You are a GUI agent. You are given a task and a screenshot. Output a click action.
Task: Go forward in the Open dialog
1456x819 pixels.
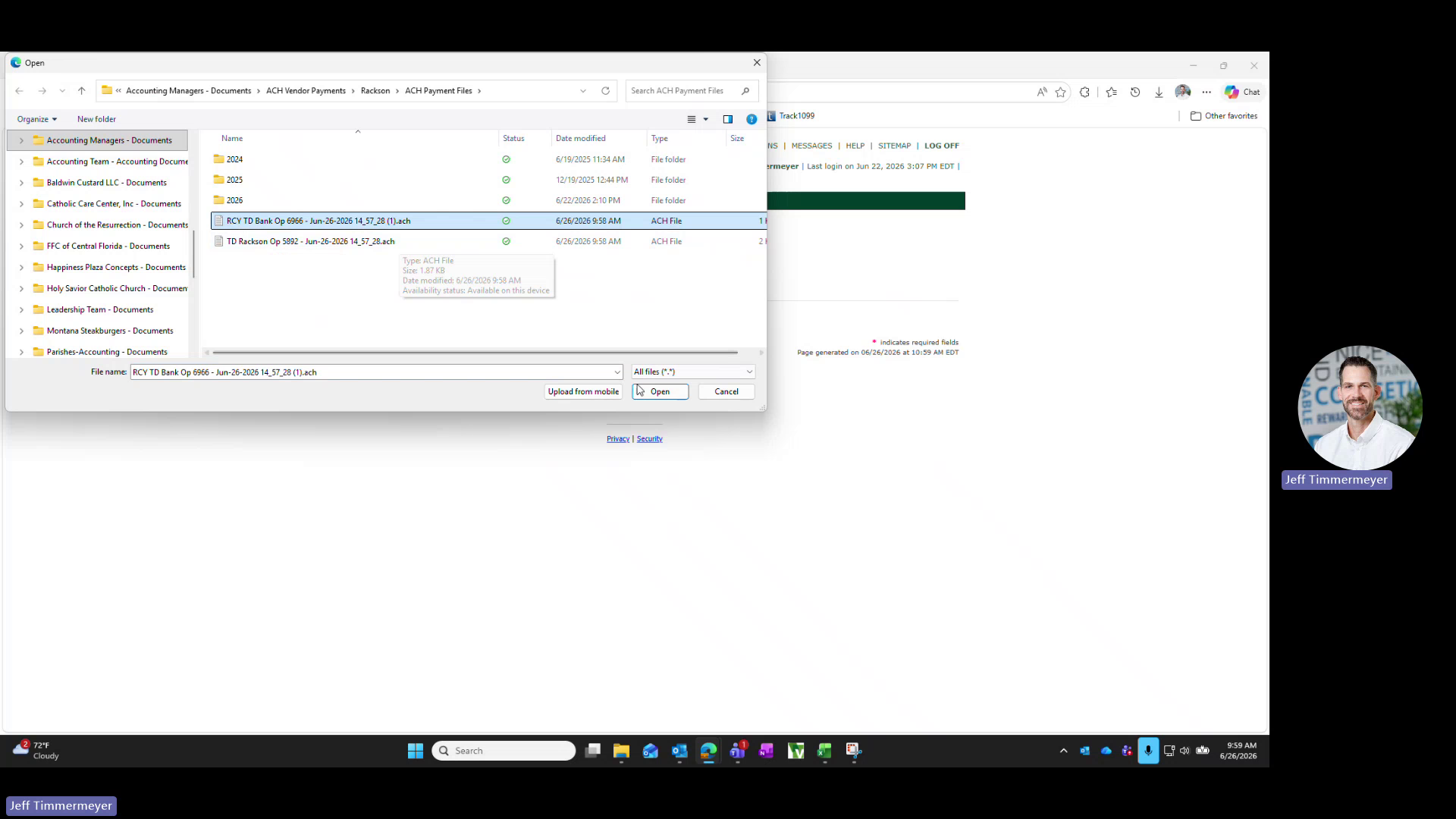(42, 91)
